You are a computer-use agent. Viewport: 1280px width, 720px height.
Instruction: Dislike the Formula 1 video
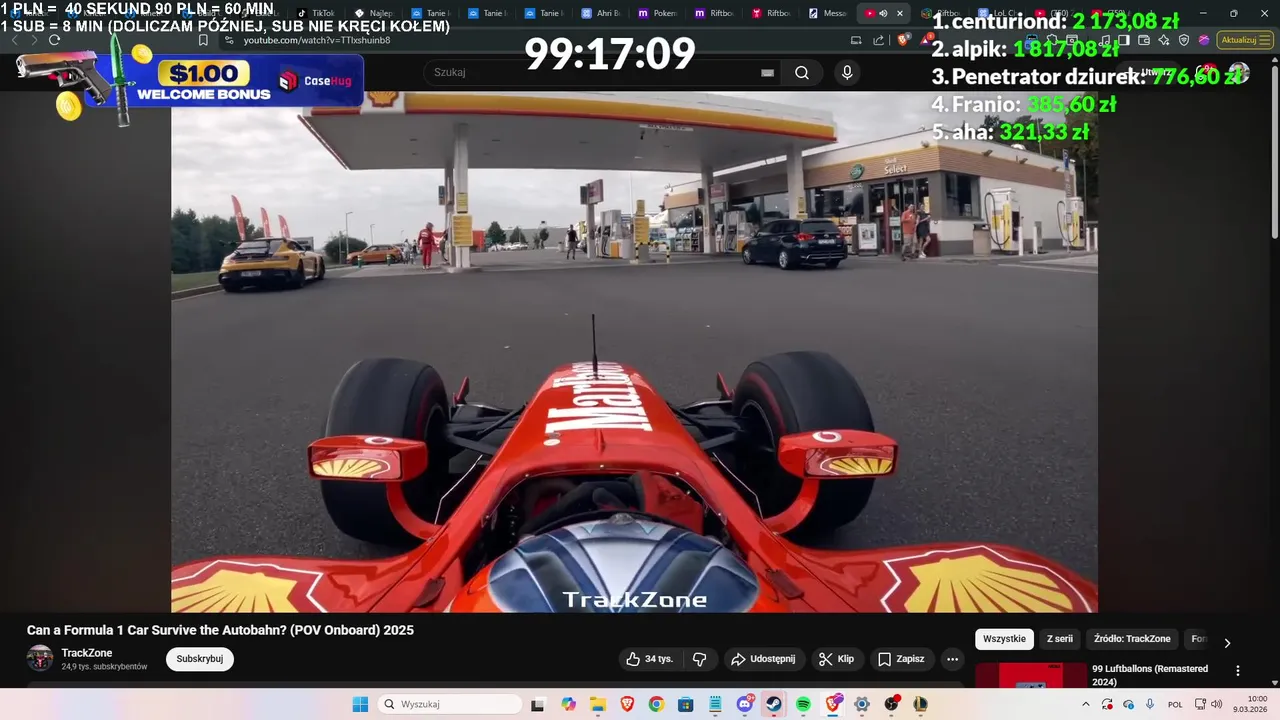pos(699,659)
